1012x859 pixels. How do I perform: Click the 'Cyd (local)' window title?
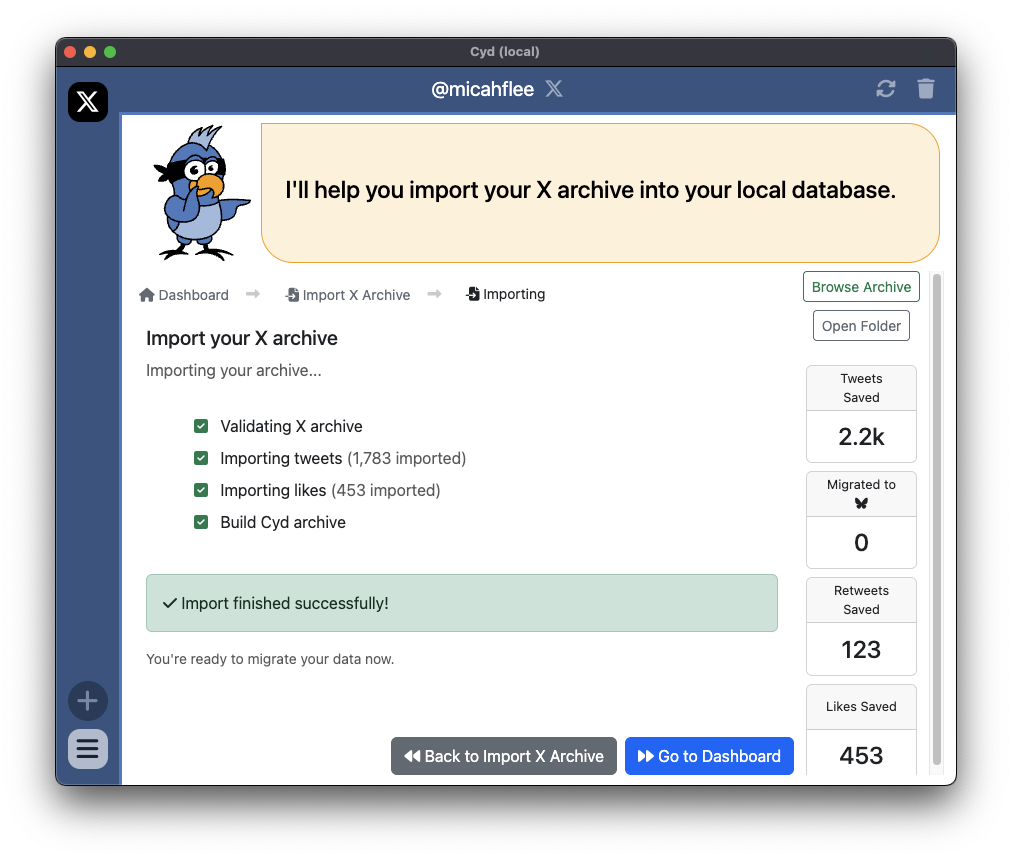pos(505,52)
